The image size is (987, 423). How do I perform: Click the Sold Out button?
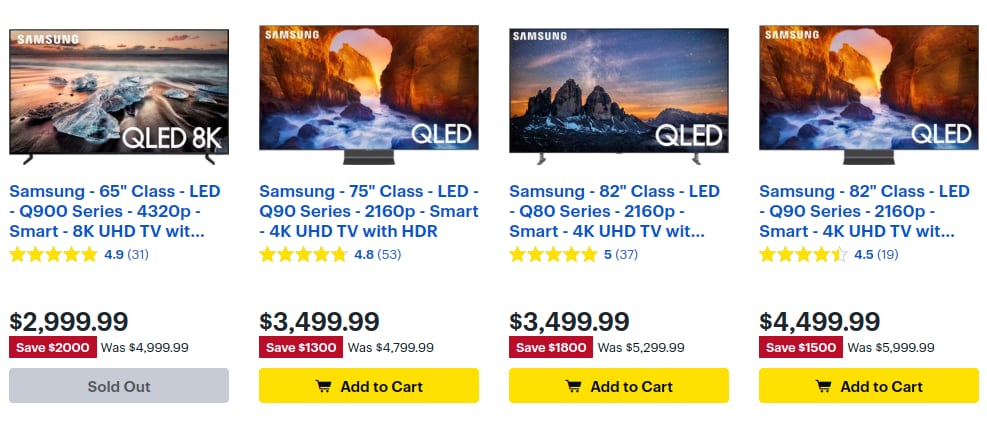pos(119,386)
